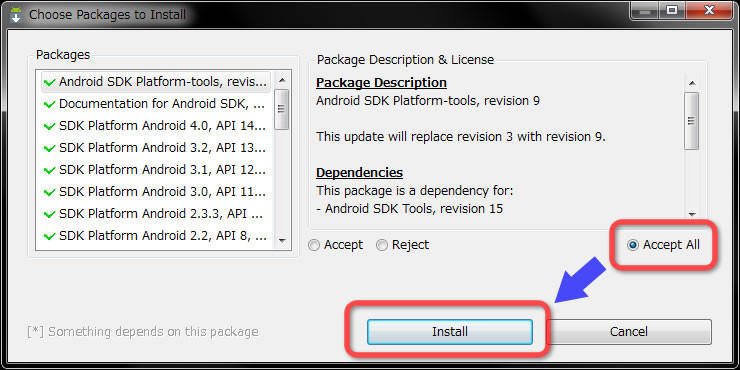
Task: Click green checkmark beside SDK Platform Android 3.0
Action: [x=49, y=193]
